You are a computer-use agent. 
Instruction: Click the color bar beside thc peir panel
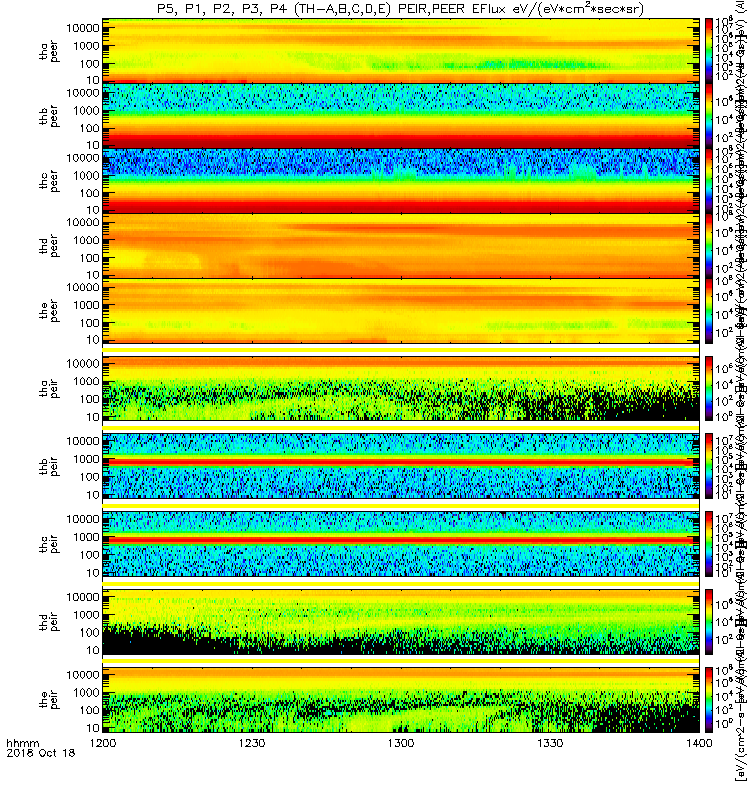pos(709,544)
